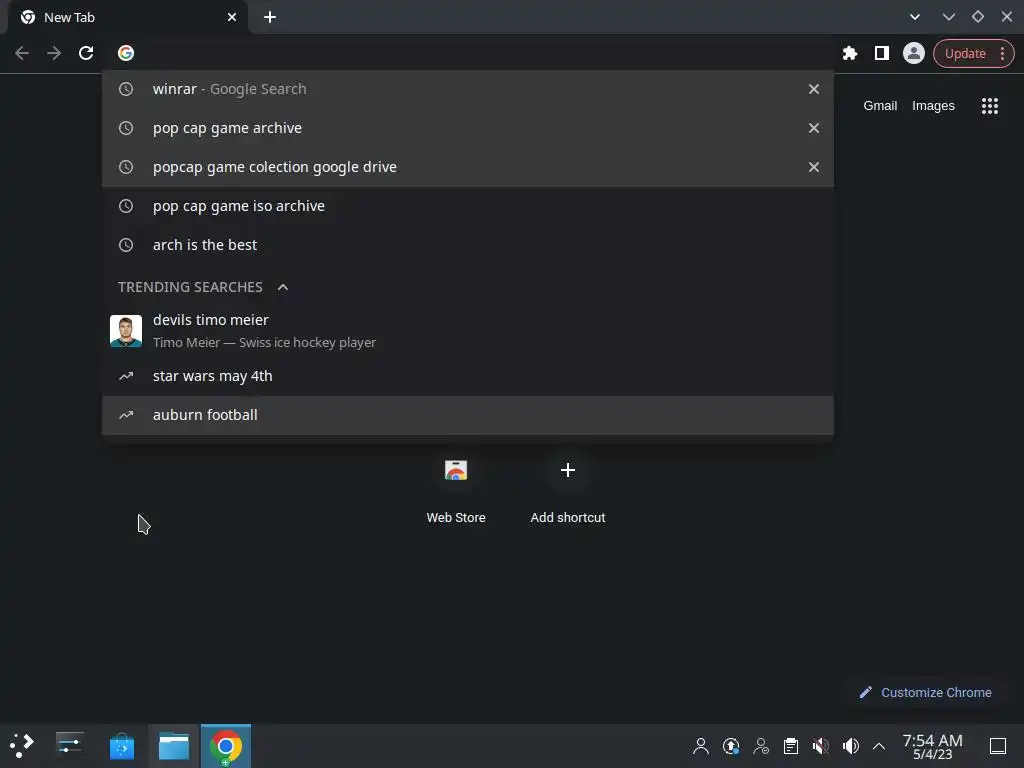Select 'arch is the best' suggestion
This screenshot has width=1024, height=768.
tap(468, 245)
